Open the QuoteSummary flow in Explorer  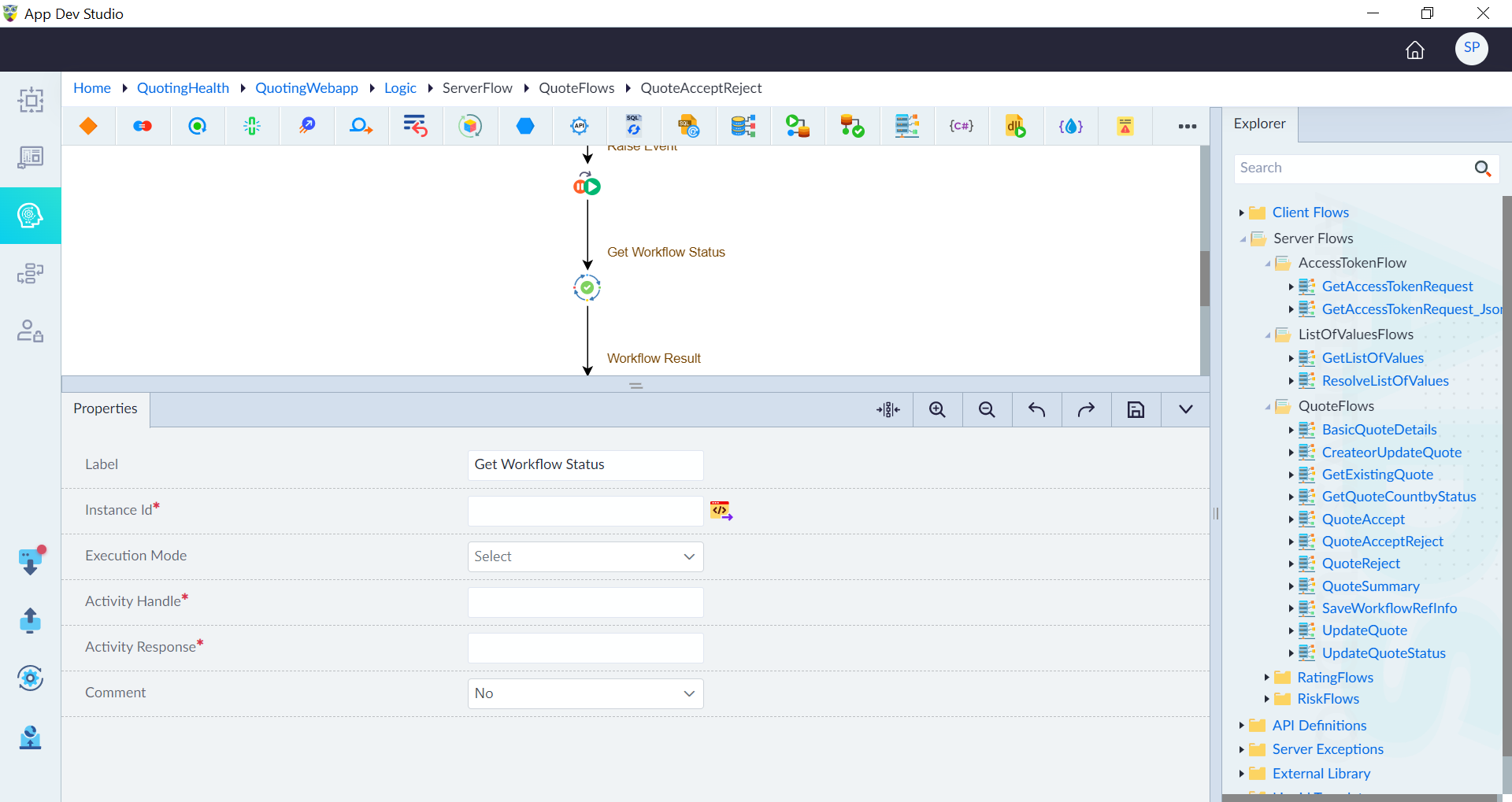tap(1370, 586)
